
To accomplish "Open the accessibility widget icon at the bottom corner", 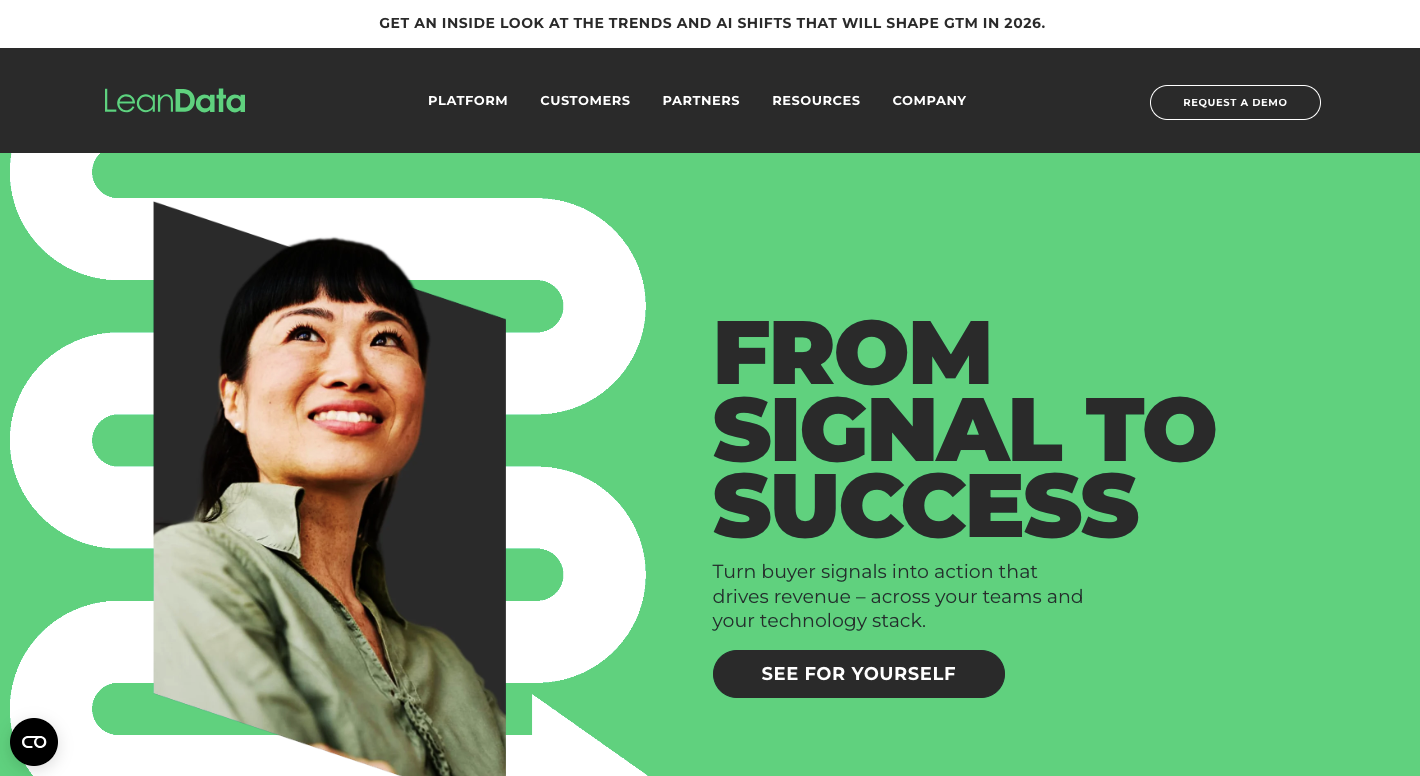I will pos(34,742).
